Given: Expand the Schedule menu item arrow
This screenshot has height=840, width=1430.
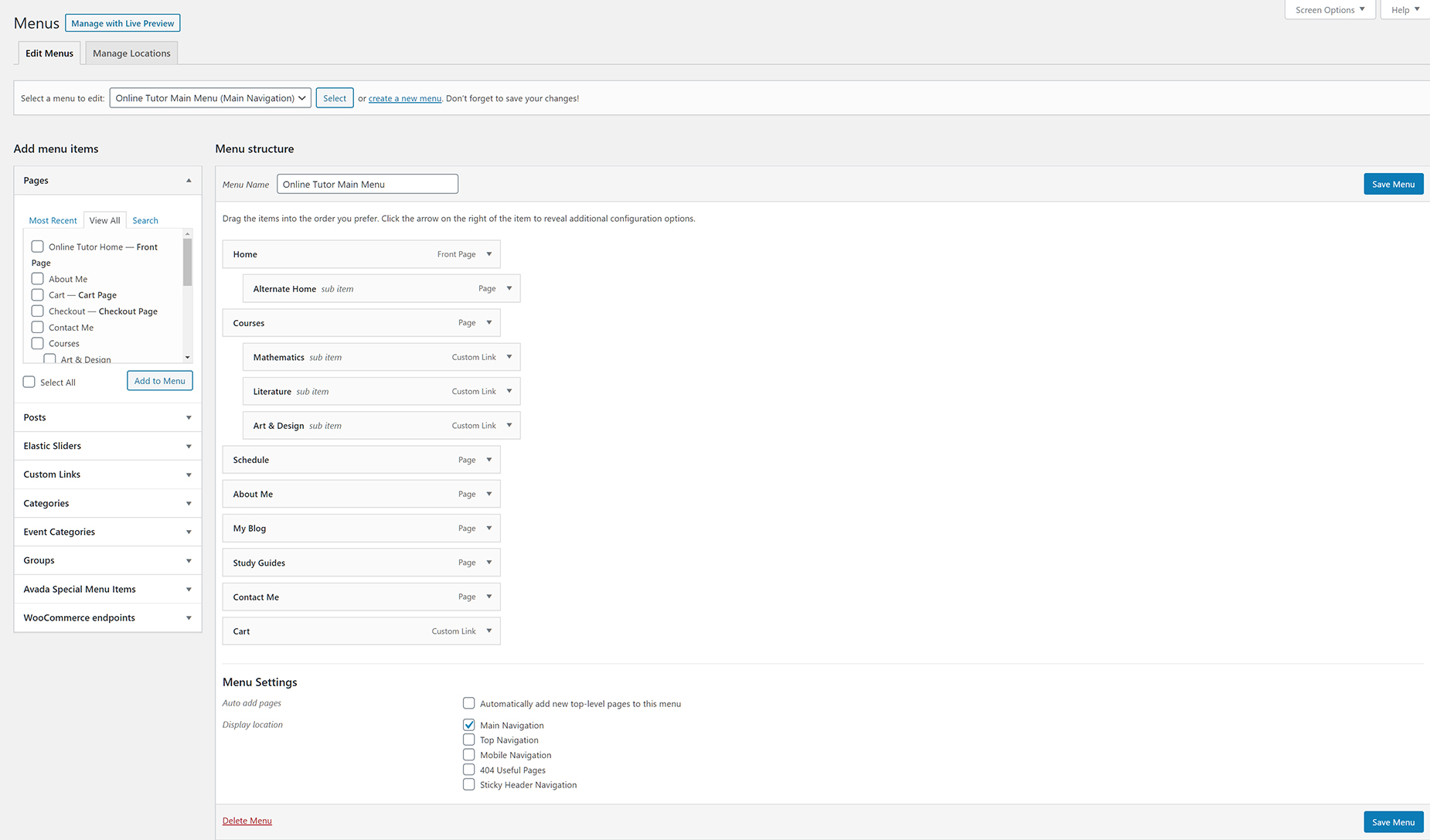Looking at the screenshot, I should 489,460.
